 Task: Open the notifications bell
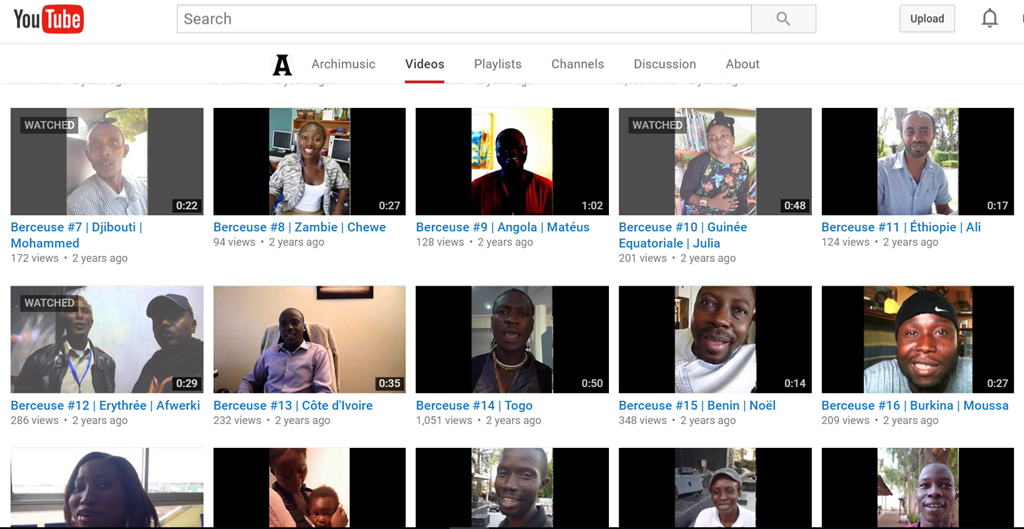pos(989,18)
